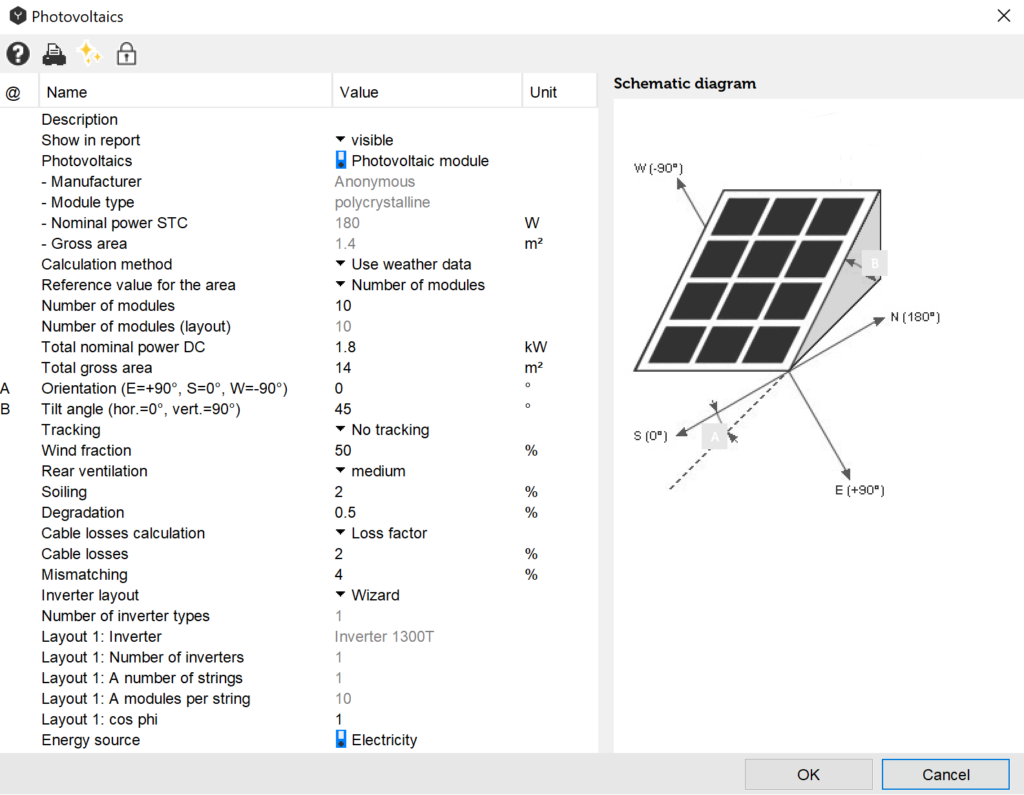
Task: Open Cable losses calculation dropdown
Action: 340,534
